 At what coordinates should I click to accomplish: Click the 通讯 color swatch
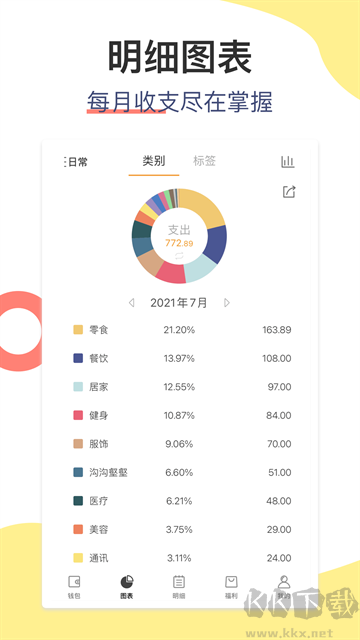pyautogui.click(x=78, y=558)
